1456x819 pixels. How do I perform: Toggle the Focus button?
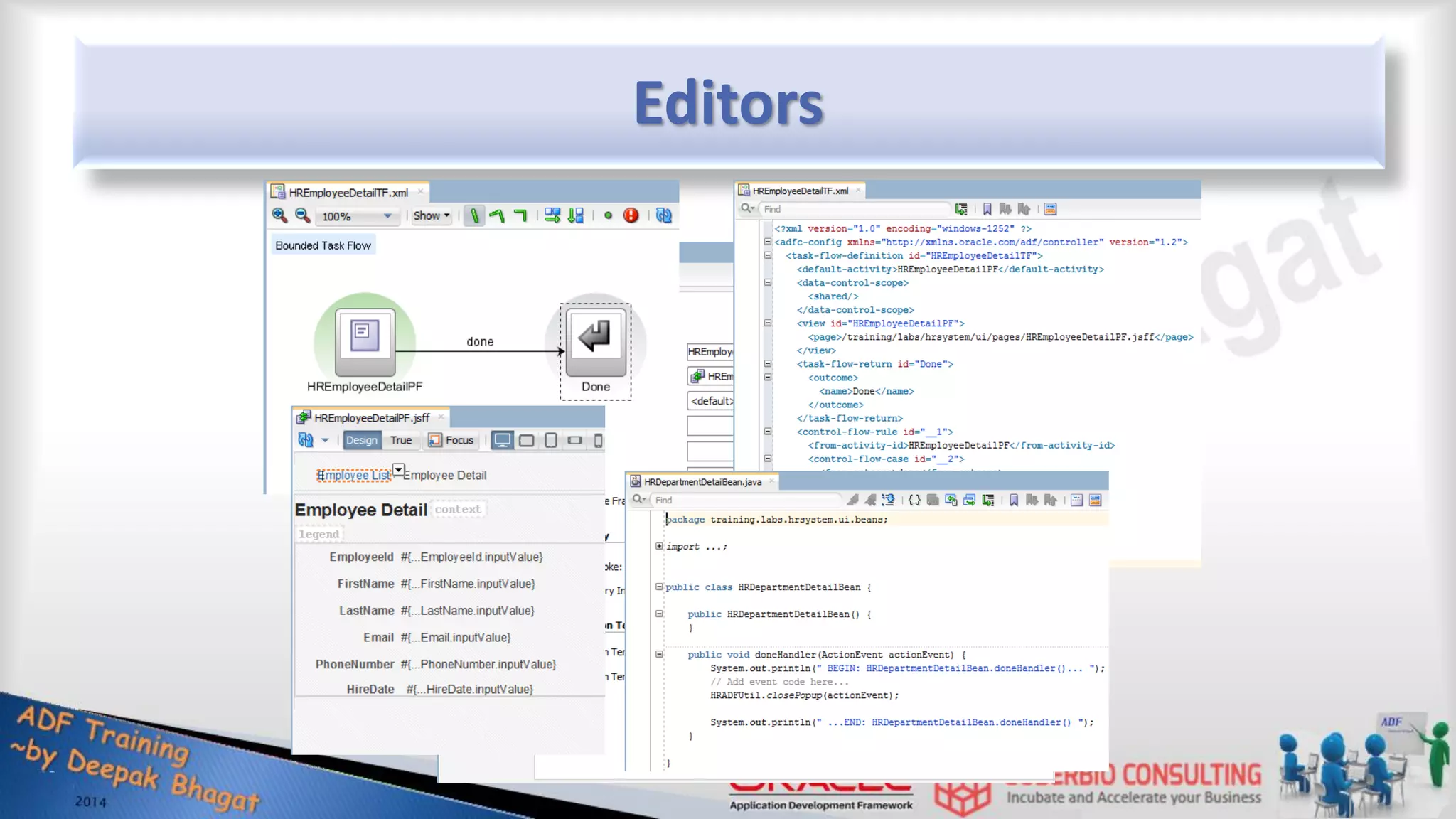tap(451, 440)
